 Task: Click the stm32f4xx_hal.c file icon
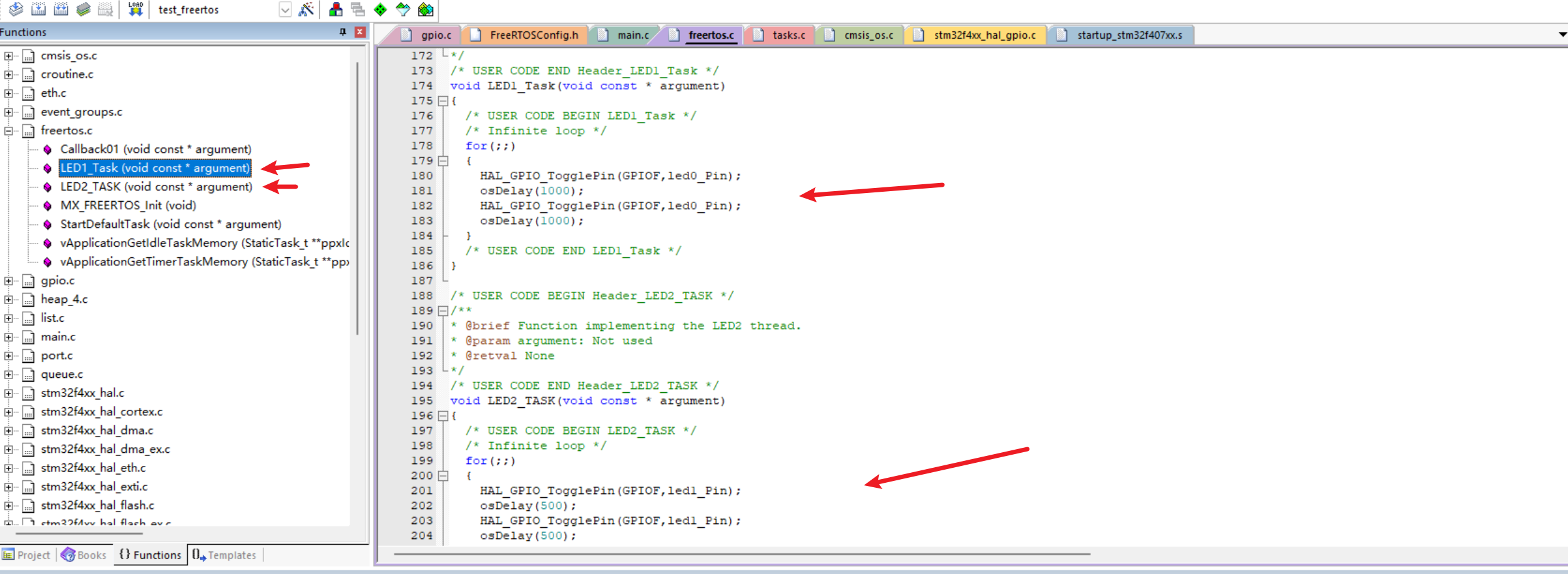(28, 393)
